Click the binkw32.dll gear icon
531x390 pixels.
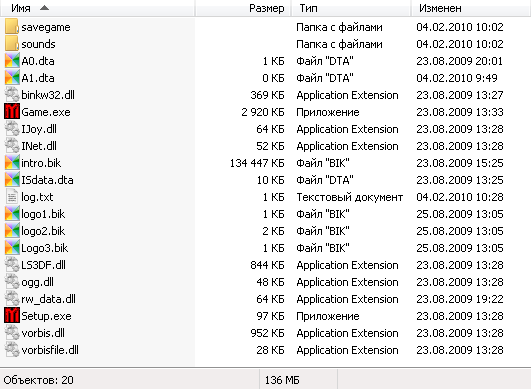12,95
